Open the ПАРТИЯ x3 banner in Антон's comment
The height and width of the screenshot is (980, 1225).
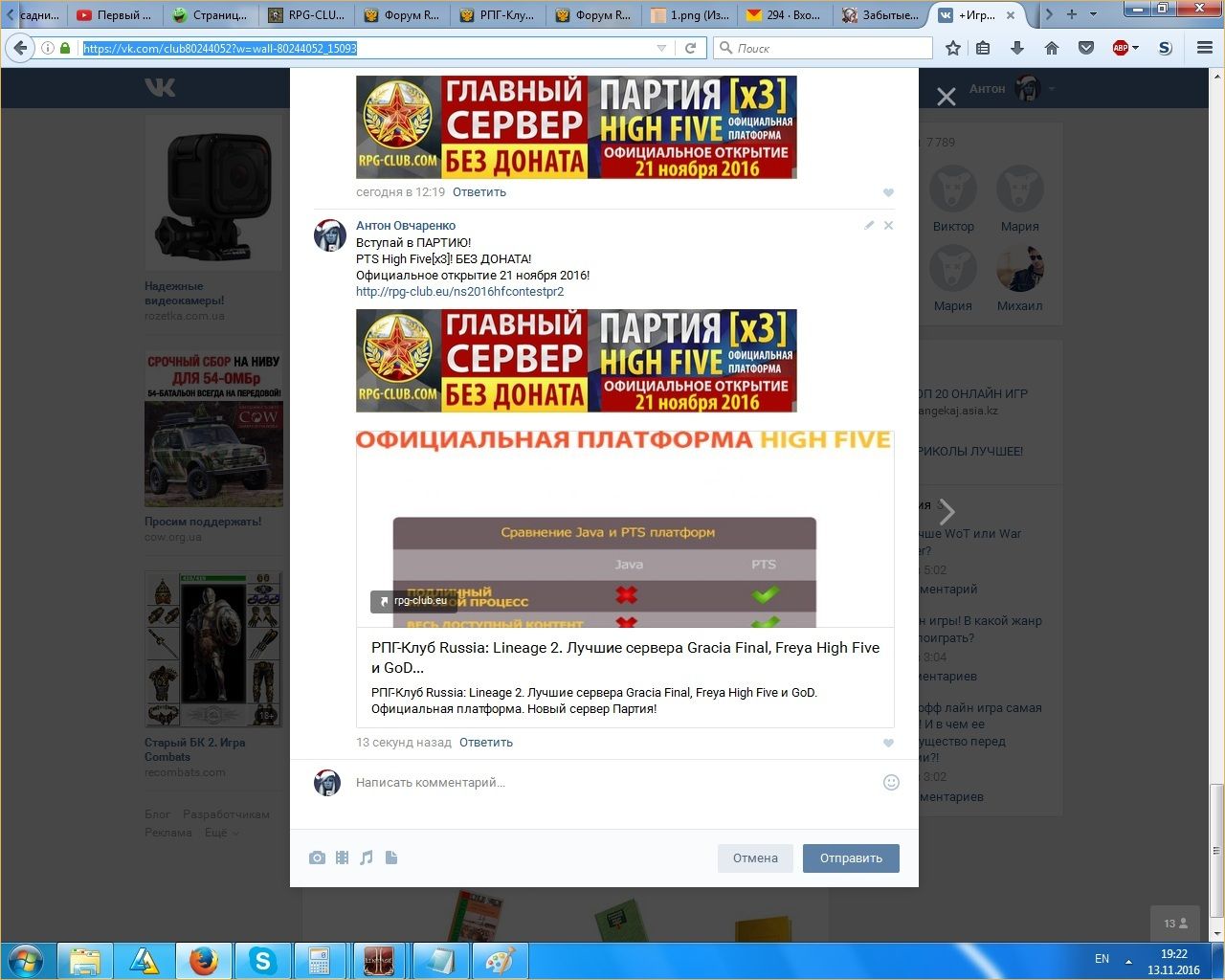pyautogui.click(x=576, y=361)
